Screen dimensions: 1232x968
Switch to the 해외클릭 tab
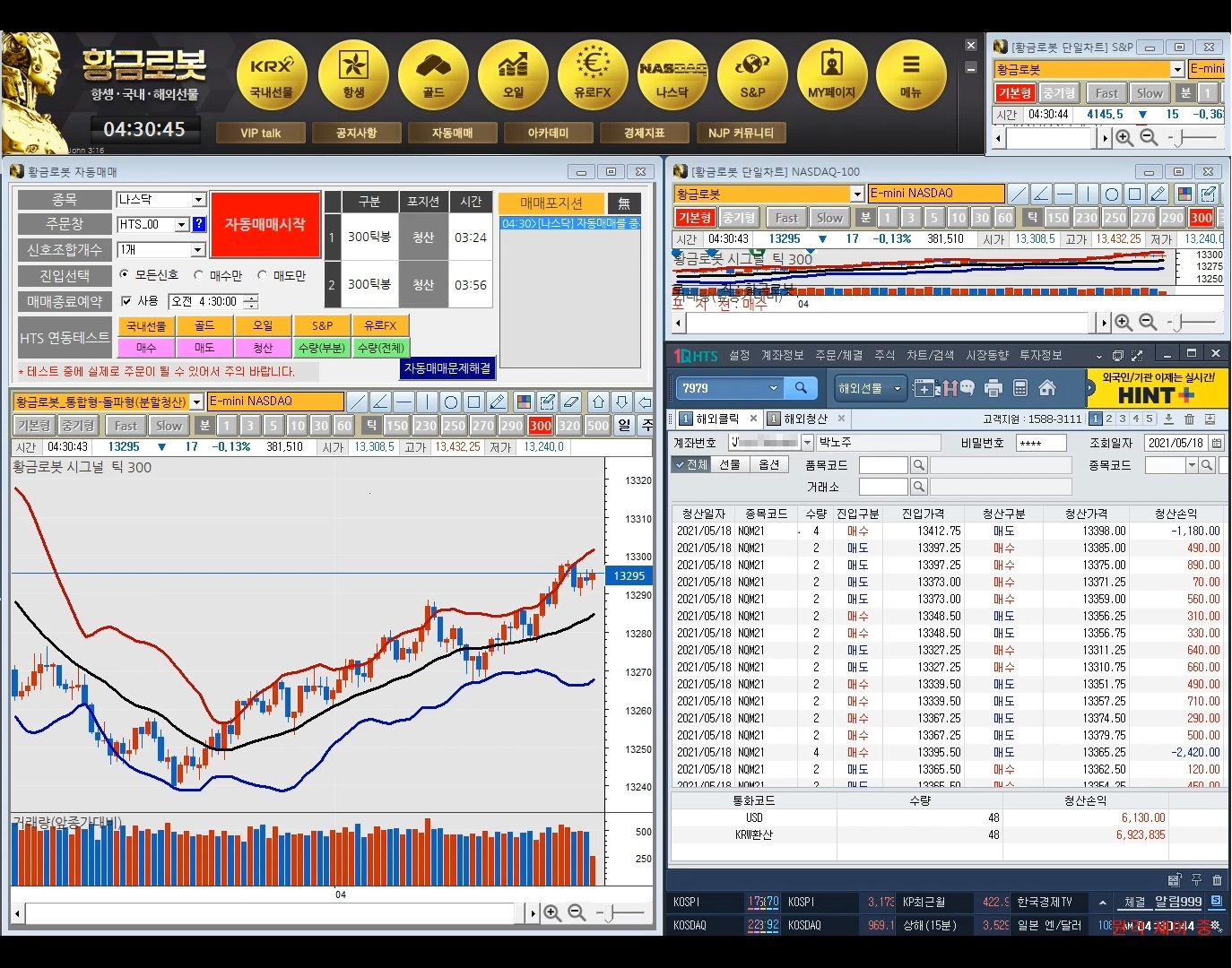[718, 419]
